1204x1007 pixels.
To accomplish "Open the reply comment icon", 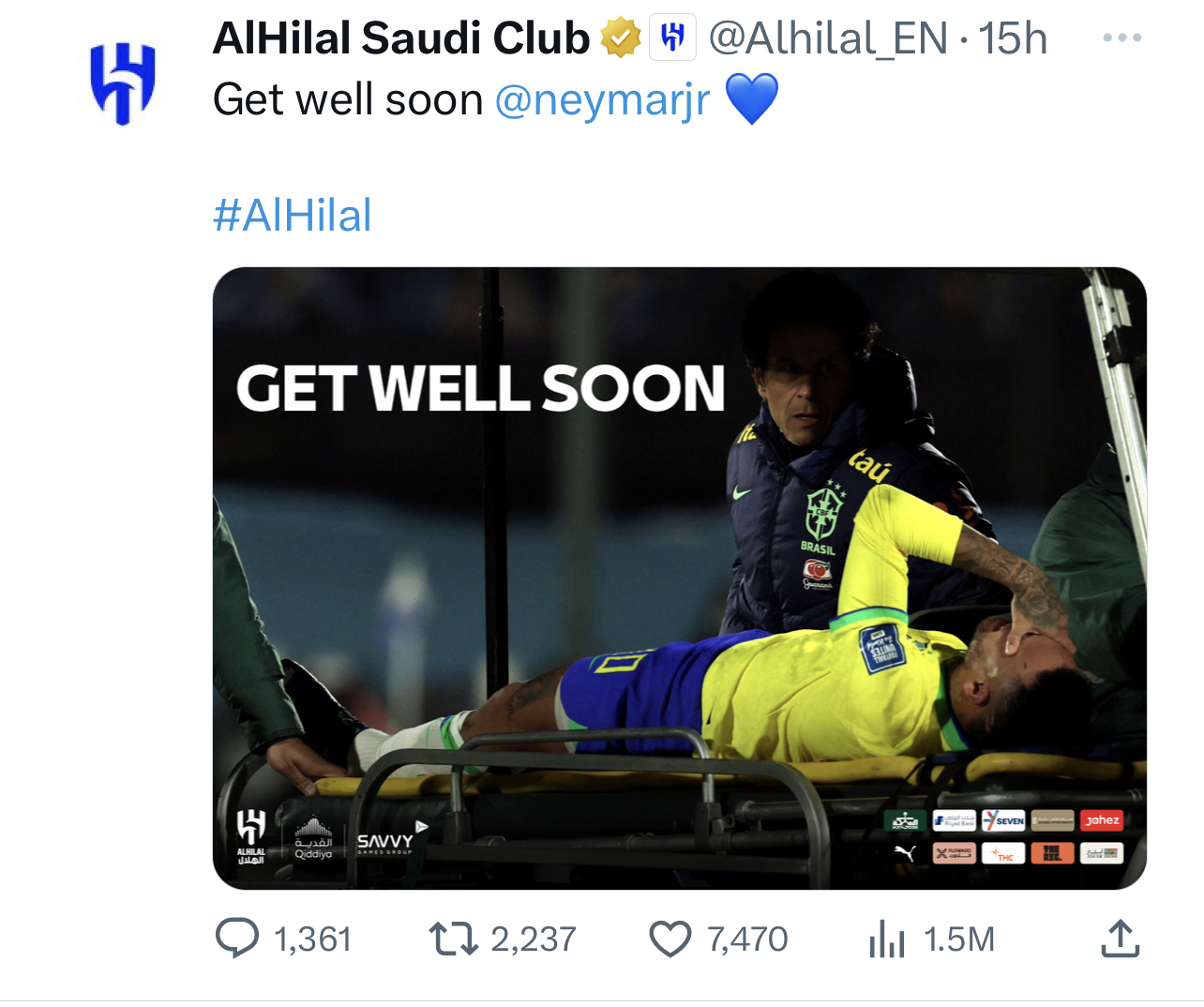I will pos(237,938).
